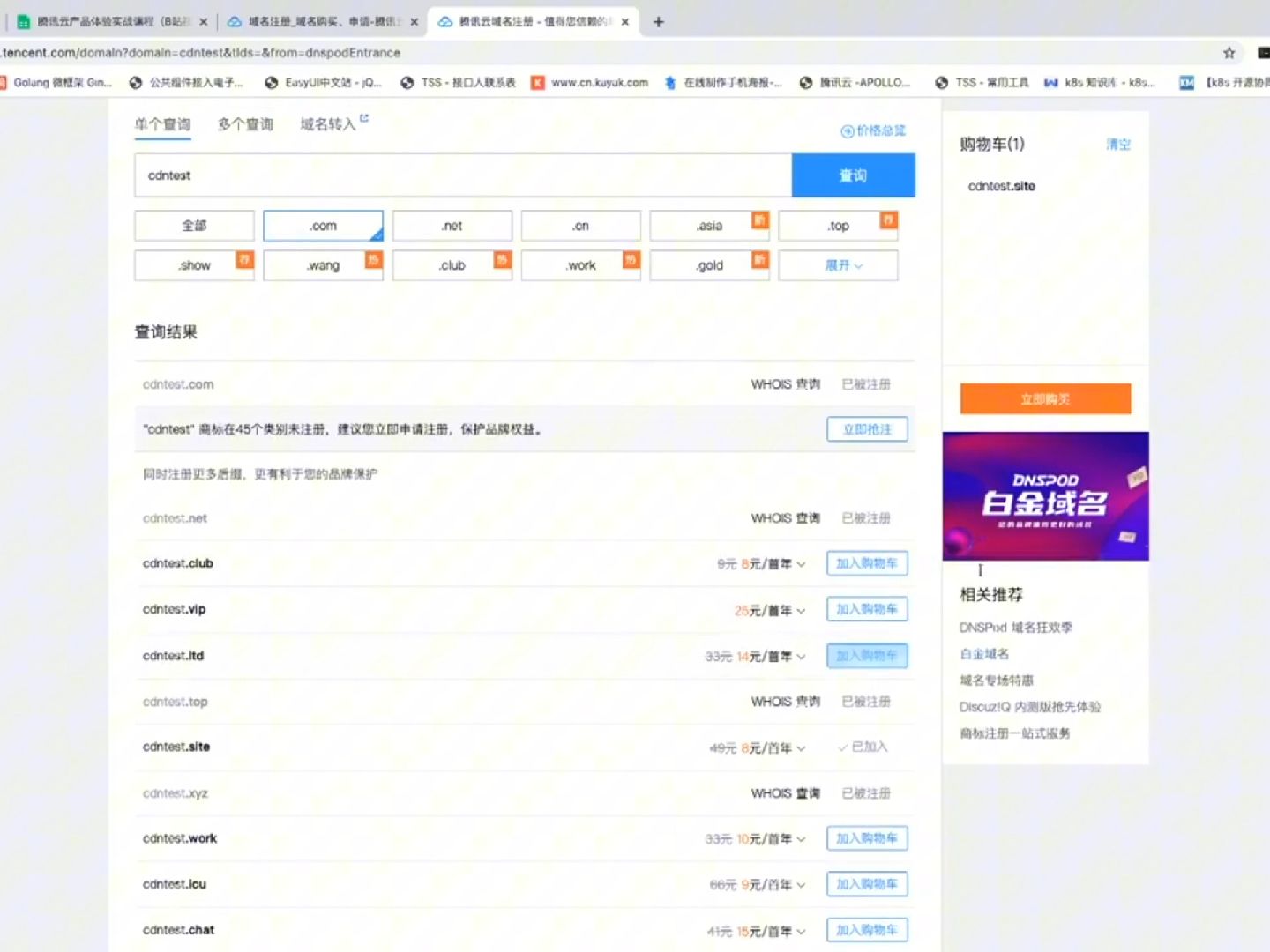Viewport: 1270px width, 952px height.
Task: Click the blue 查询 search button
Action: coord(853,175)
